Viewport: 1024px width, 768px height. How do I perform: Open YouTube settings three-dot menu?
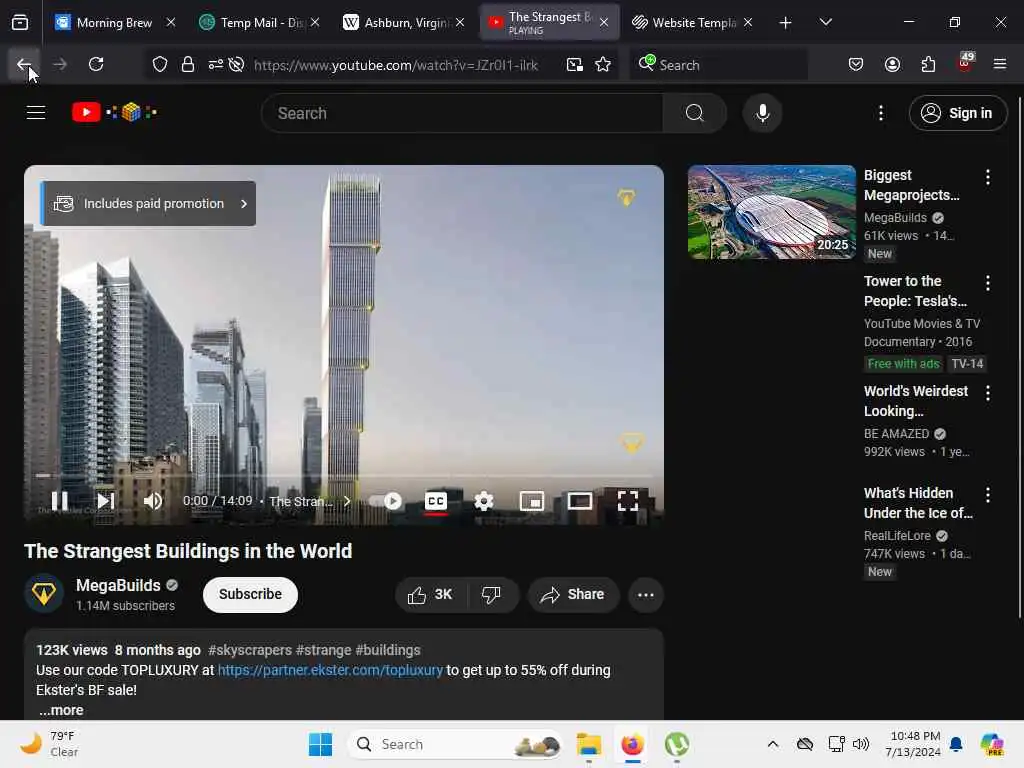tap(881, 113)
